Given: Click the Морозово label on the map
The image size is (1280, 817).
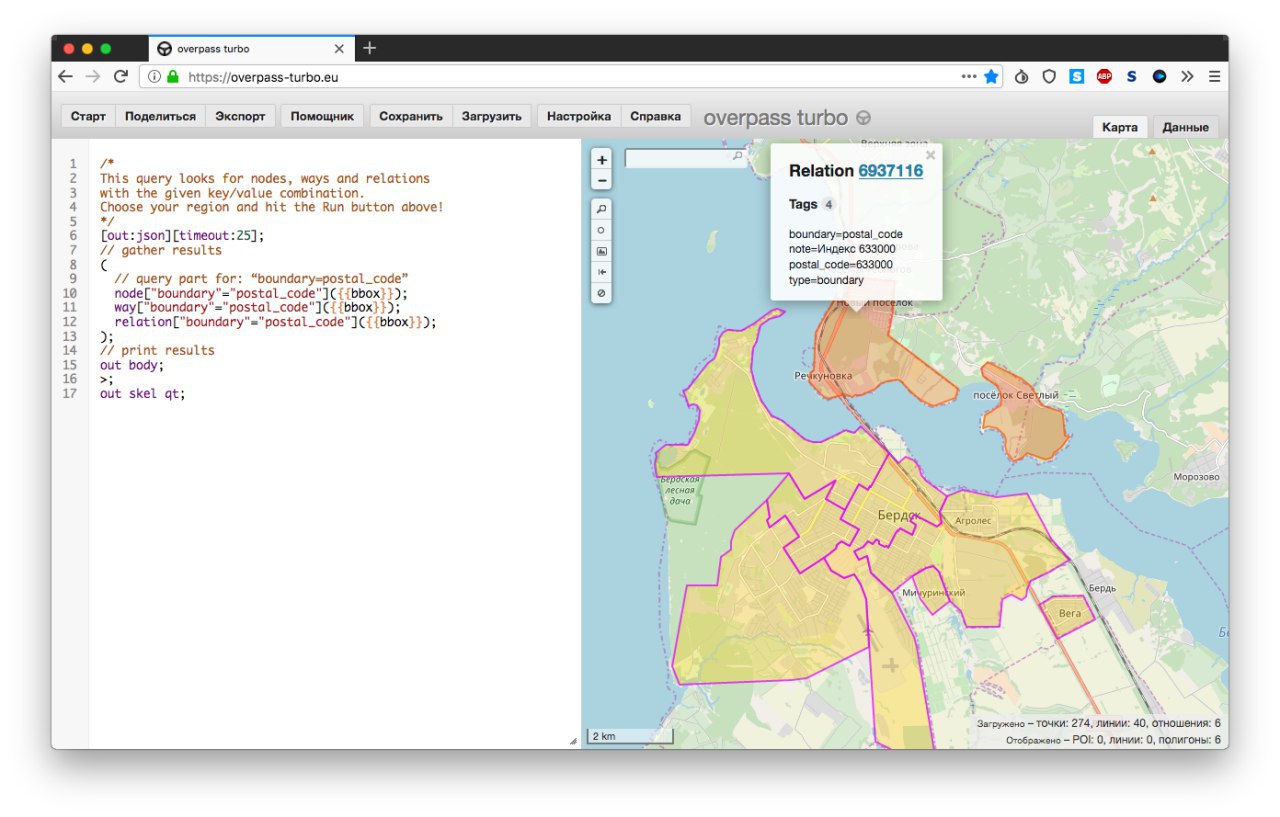Looking at the screenshot, I should [1197, 477].
